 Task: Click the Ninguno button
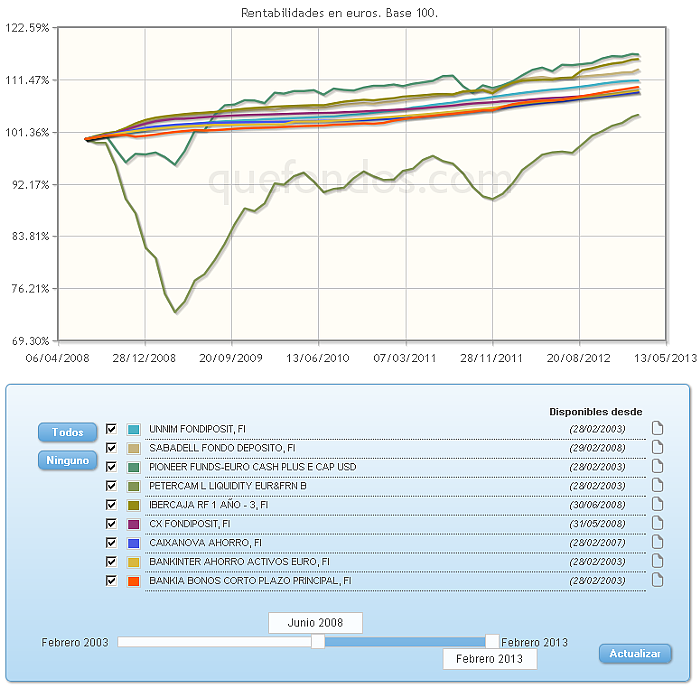tap(67, 460)
